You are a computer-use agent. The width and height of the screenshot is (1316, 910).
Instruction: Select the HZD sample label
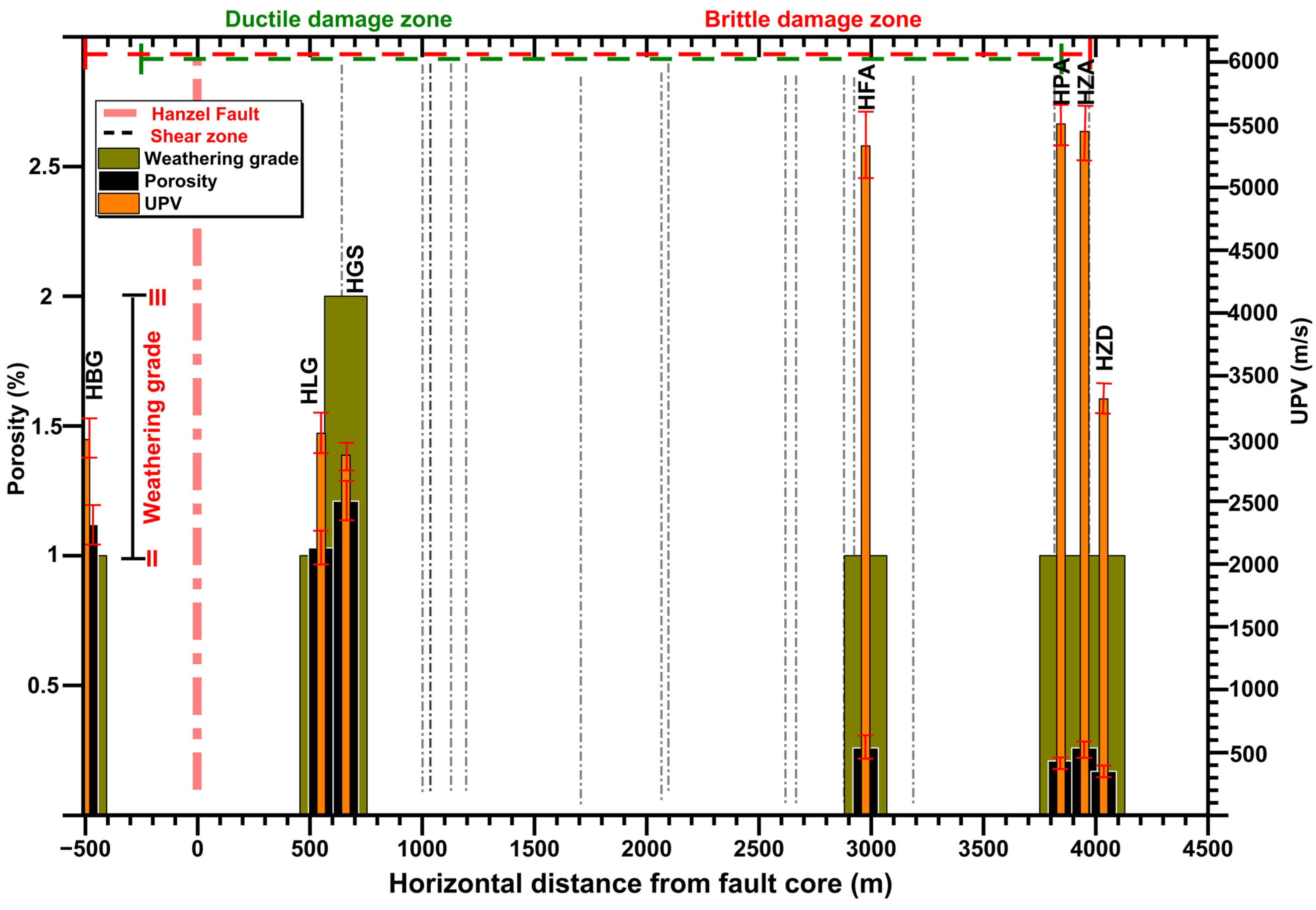click(x=1104, y=348)
